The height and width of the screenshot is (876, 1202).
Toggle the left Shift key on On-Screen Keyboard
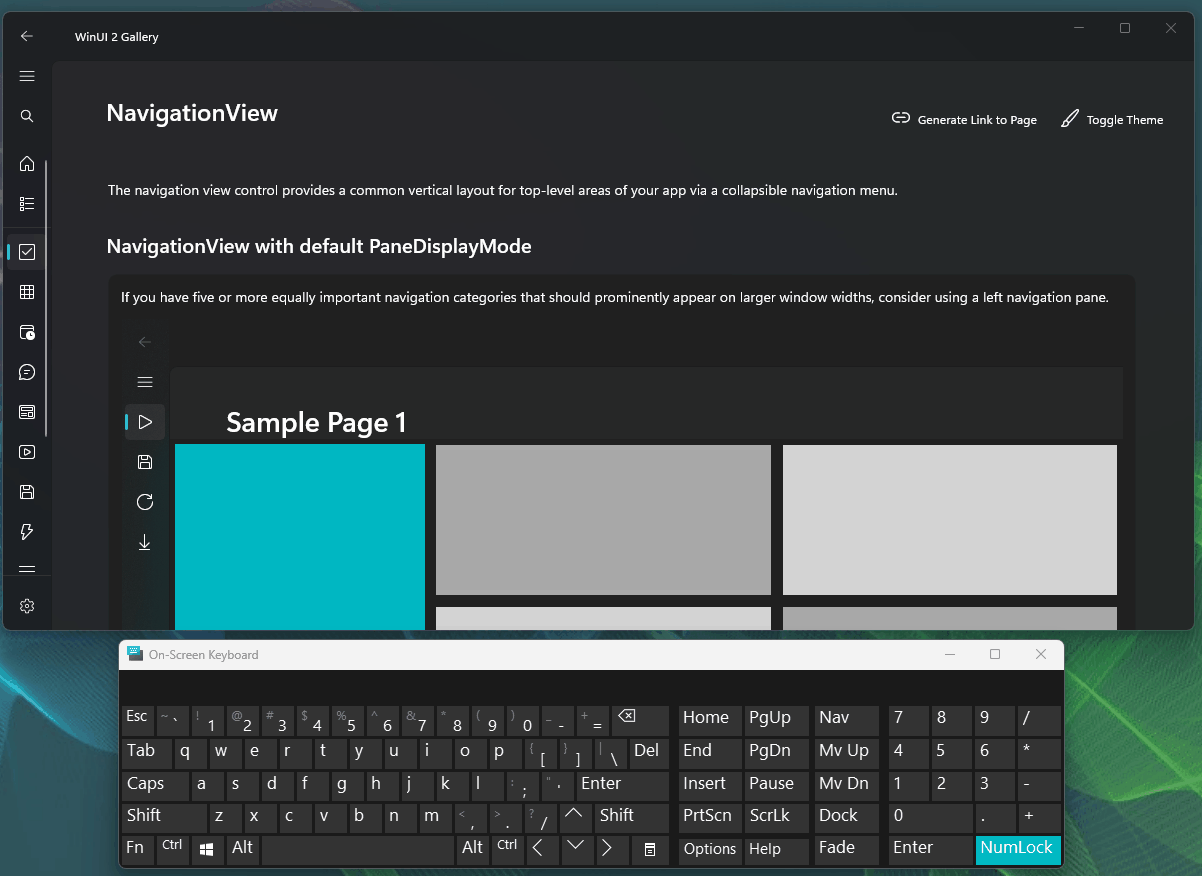point(164,818)
